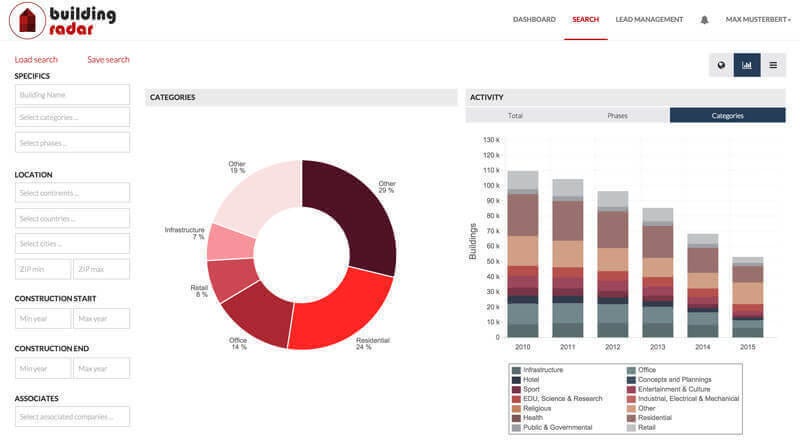The height and width of the screenshot is (440, 800).
Task: Click the Other 29% donut slice
Action: [x=360, y=212]
